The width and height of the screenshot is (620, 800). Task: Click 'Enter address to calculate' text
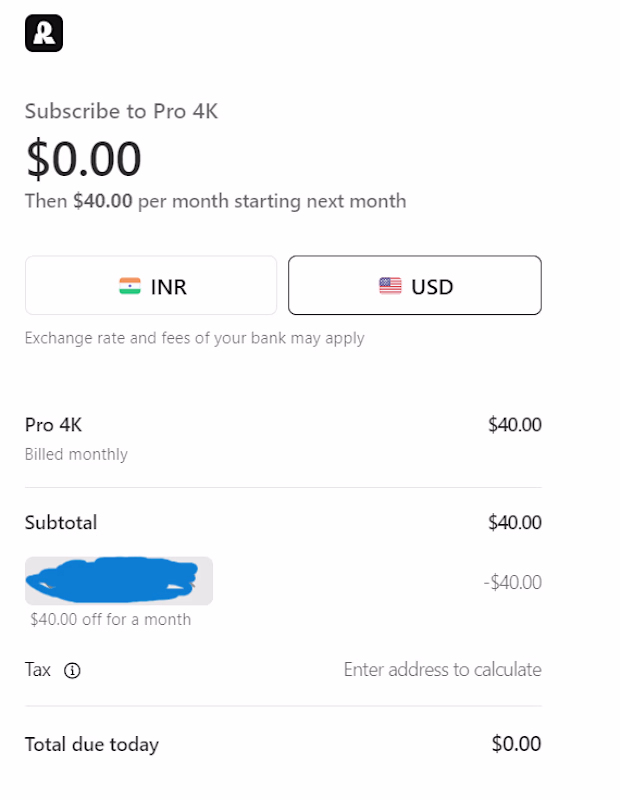pos(442,669)
